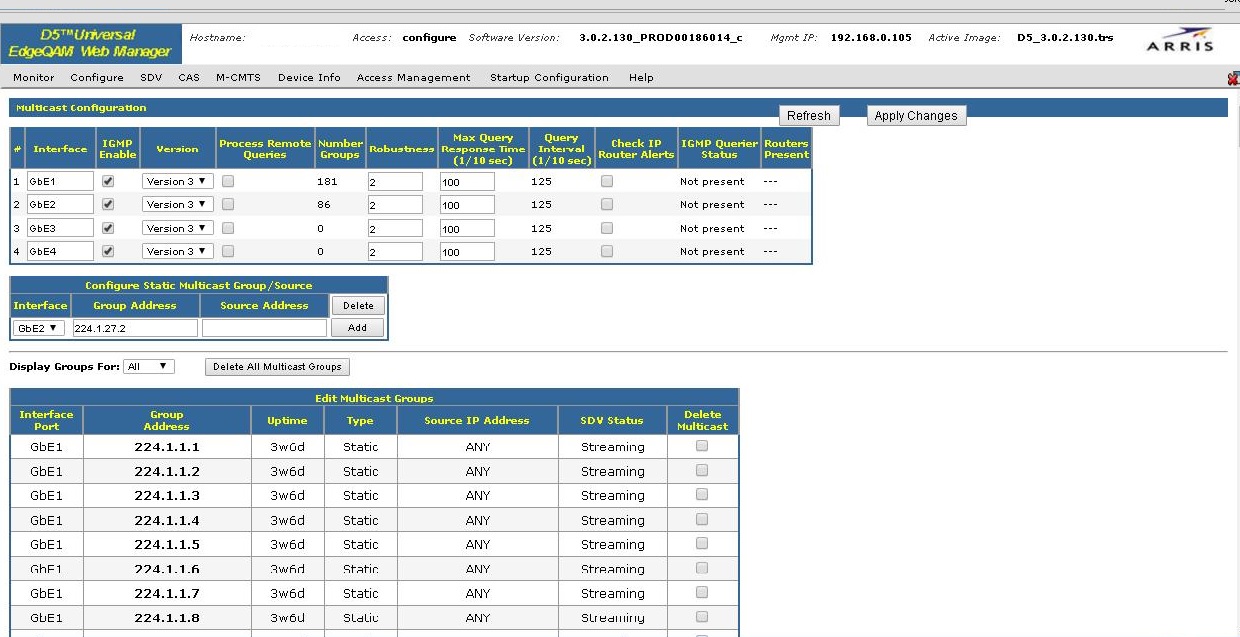Enable Process Remote Queries for GbE3
This screenshot has width=1240, height=637.
click(x=228, y=228)
